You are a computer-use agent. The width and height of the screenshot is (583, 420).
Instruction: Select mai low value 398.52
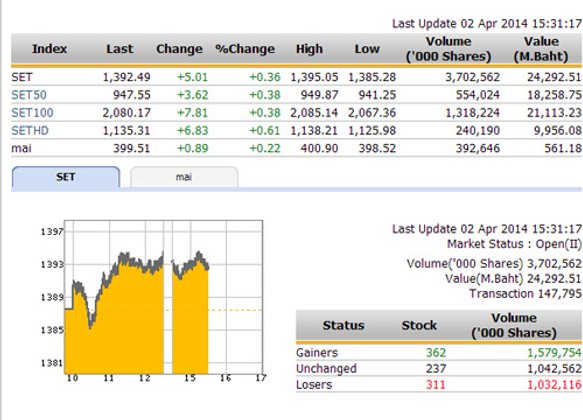coord(377,148)
